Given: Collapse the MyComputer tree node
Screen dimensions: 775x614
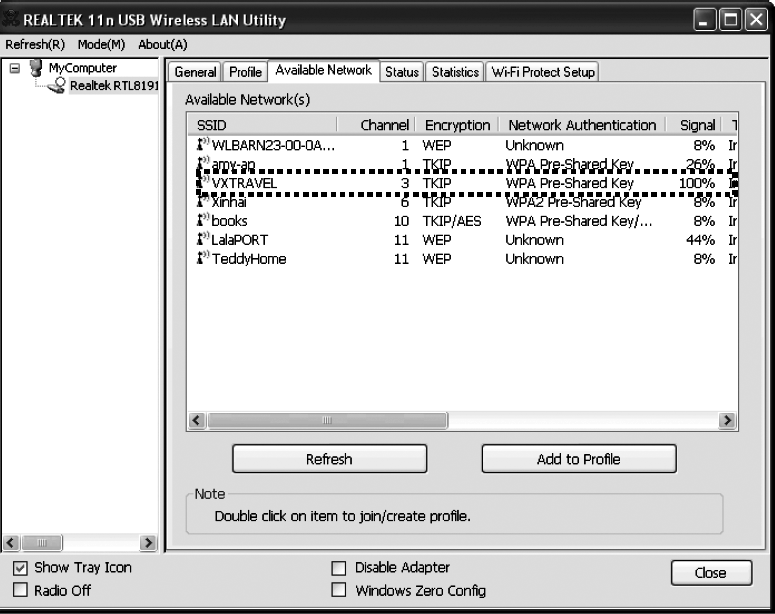Looking at the screenshot, I should point(15,68).
